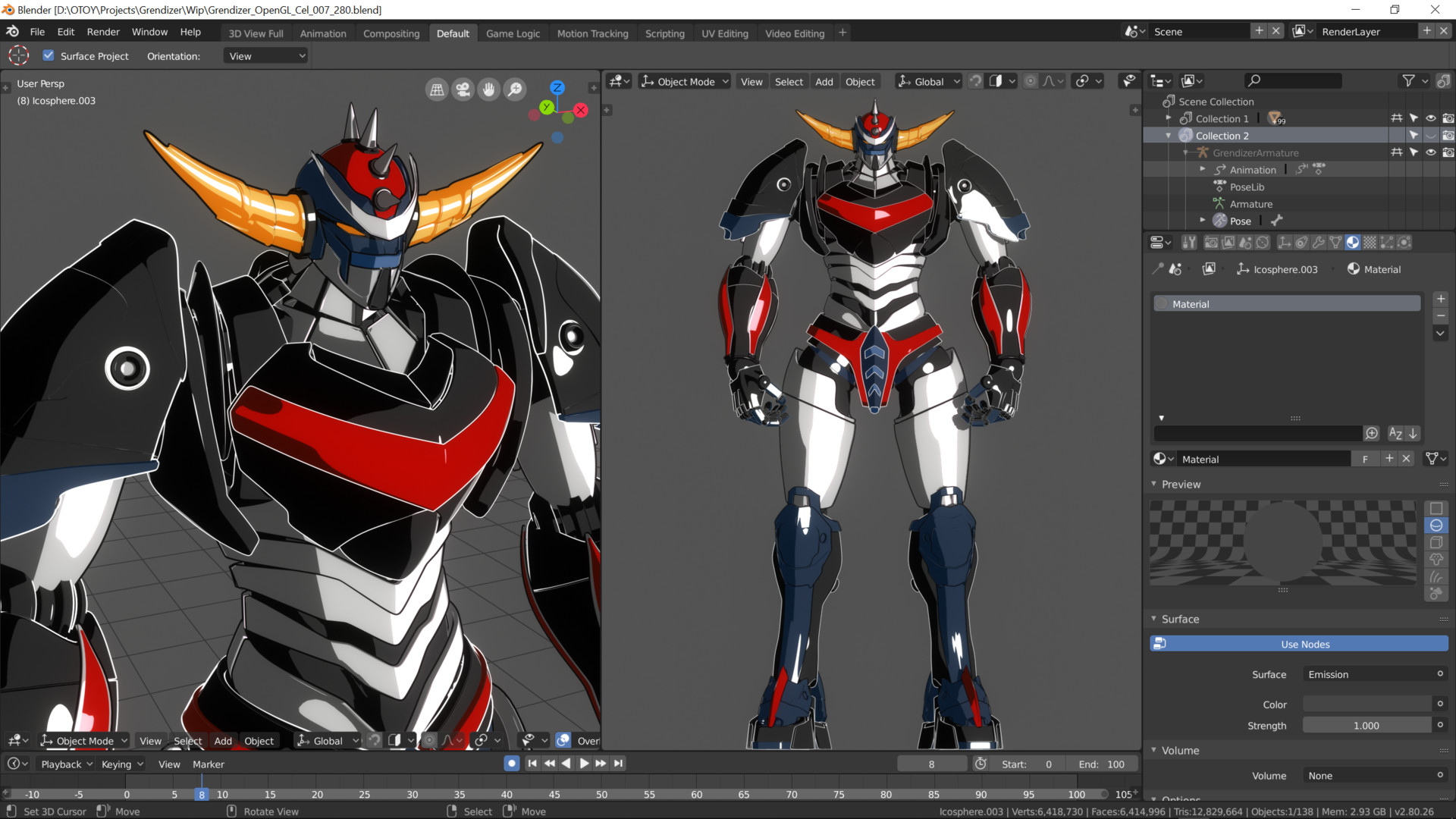Click the End 100 frame field
Screen dimensions: 1456x819
[x=1103, y=764]
